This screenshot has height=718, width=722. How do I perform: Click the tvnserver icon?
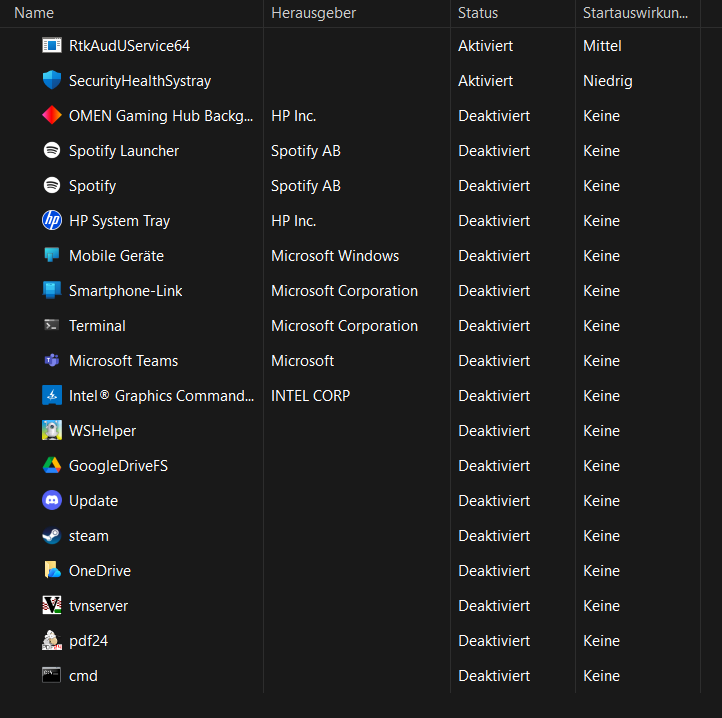(52, 605)
